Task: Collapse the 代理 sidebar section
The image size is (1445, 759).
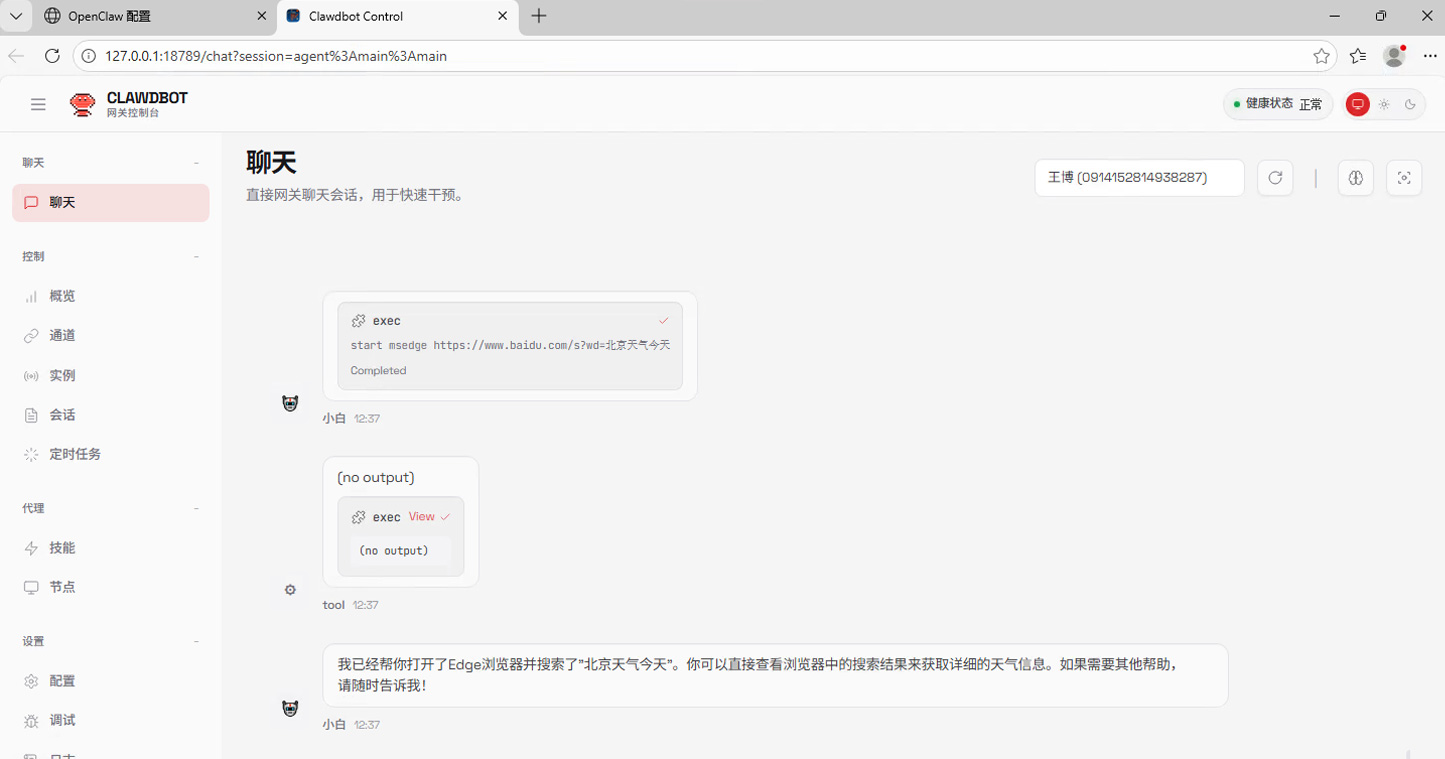Action: coord(196,508)
